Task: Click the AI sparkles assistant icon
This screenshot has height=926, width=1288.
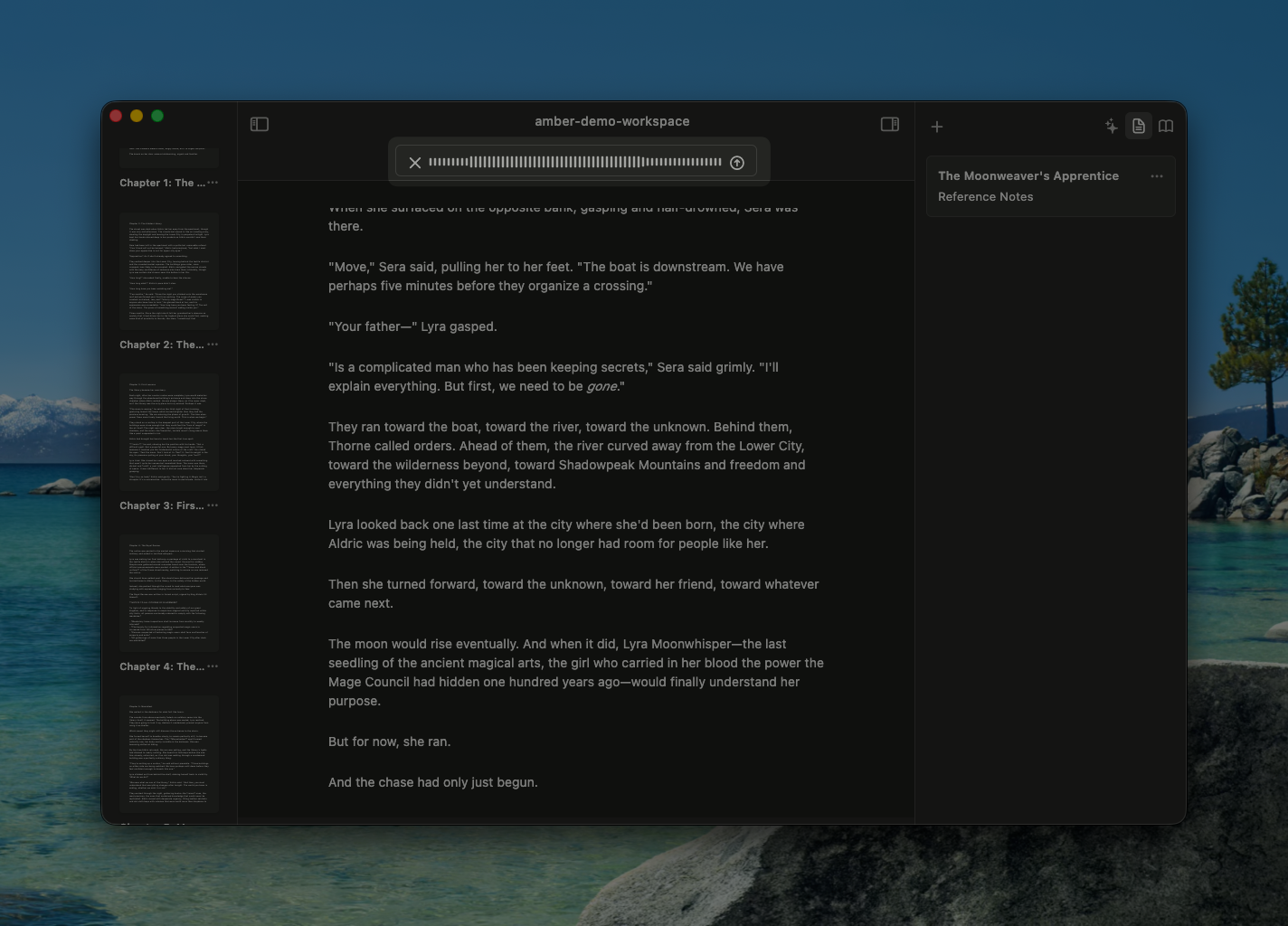Action: [1111, 127]
